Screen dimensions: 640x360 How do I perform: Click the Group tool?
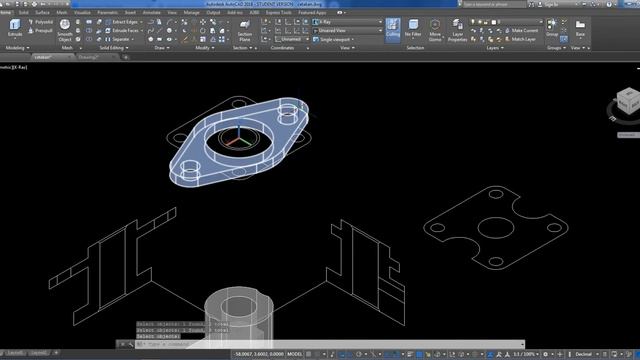pos(552,28)
